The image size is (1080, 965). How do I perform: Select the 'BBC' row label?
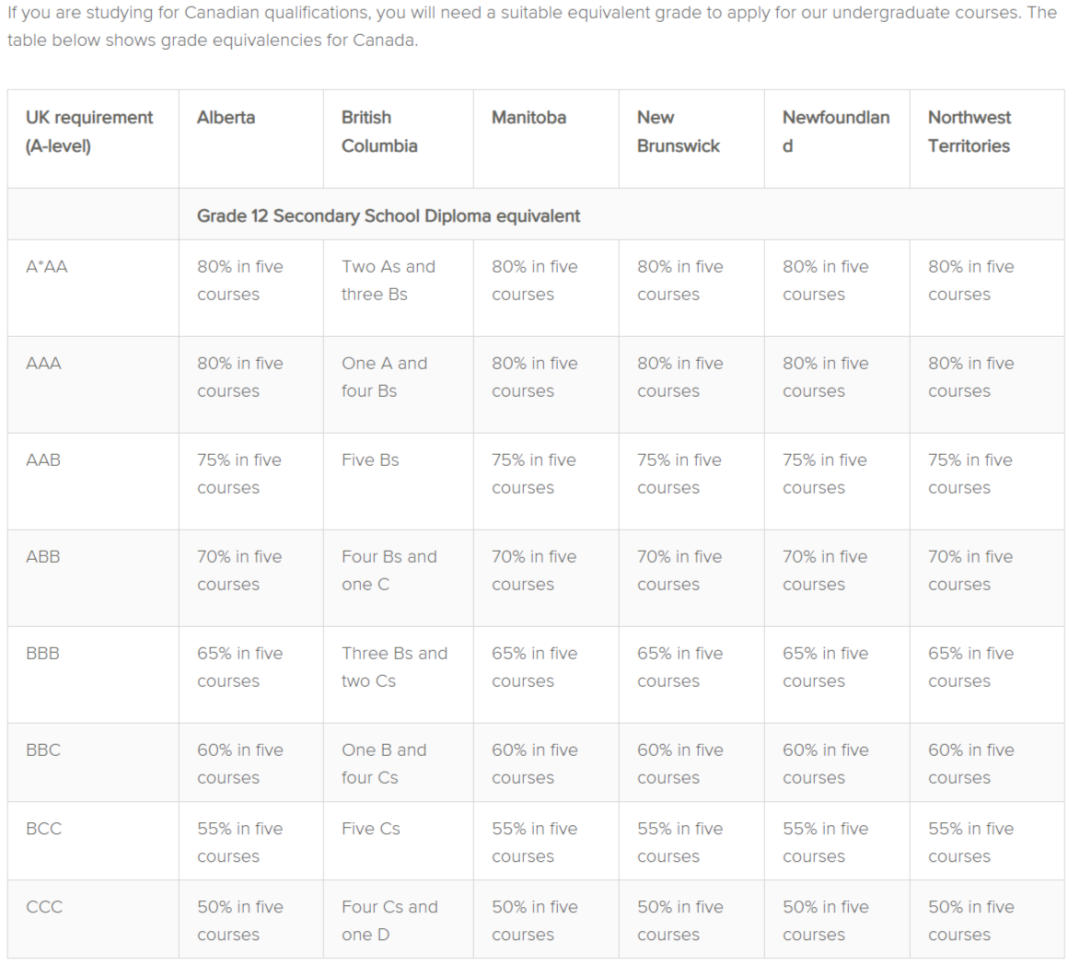(43, 749)
